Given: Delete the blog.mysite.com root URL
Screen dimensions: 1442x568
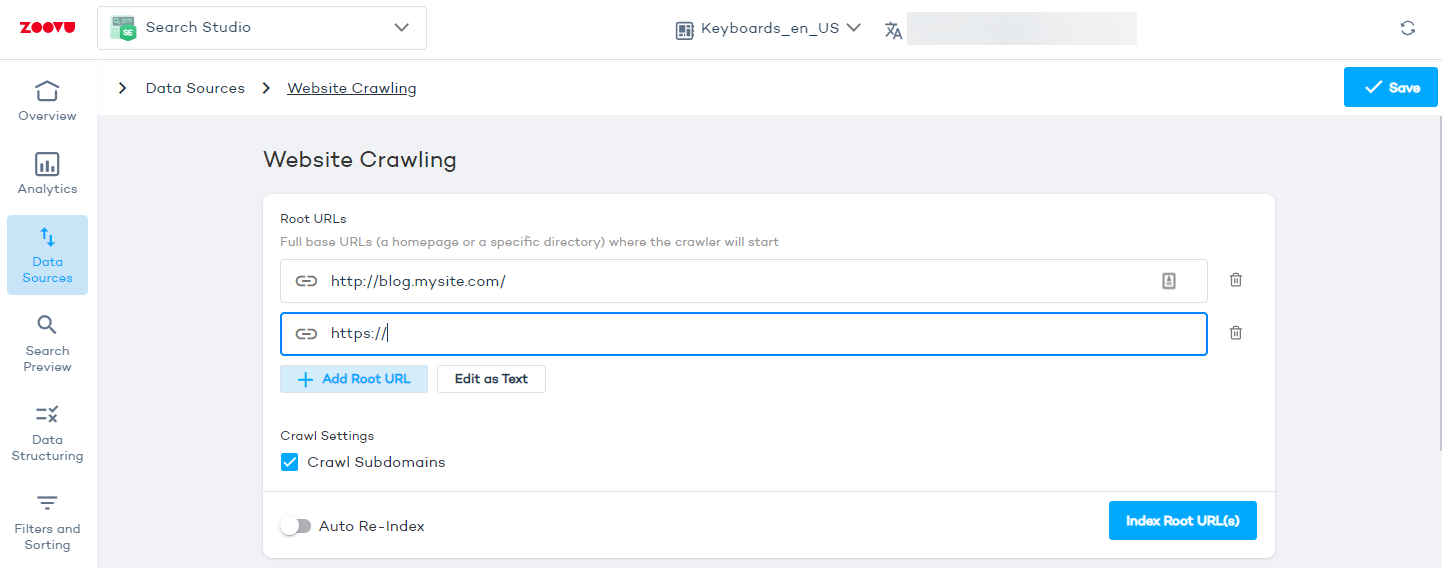Looking at the screenshot, I should tap(1235, 280).
